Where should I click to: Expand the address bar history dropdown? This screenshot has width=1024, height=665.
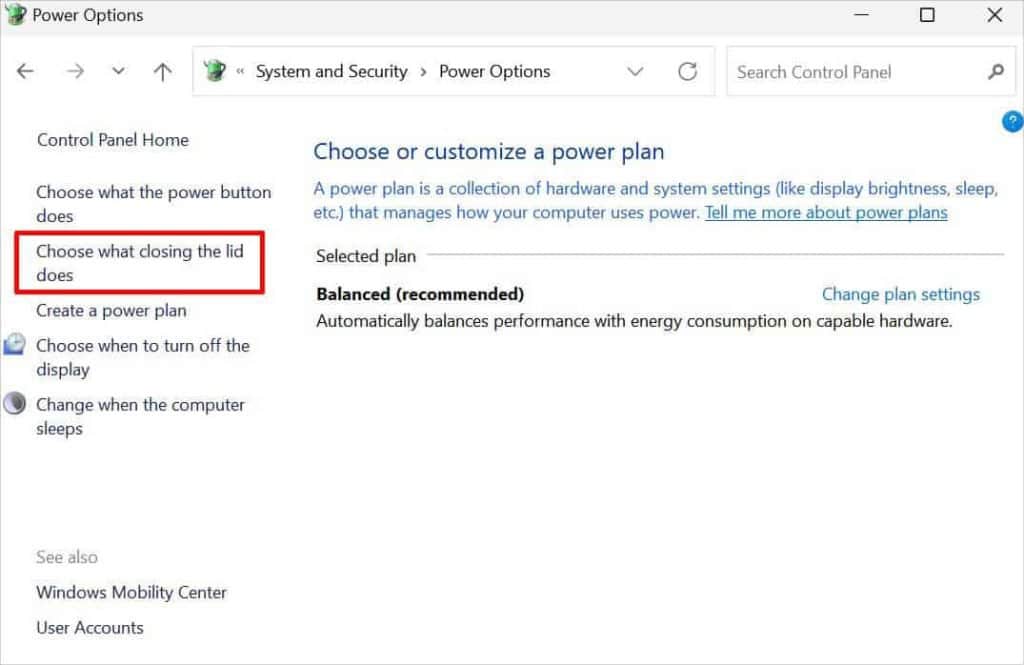635,72
